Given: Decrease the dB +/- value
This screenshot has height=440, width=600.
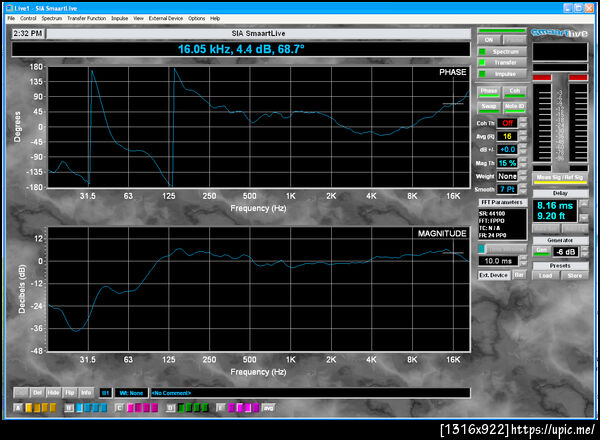Looking at the screenshot, I should [523, 152].
